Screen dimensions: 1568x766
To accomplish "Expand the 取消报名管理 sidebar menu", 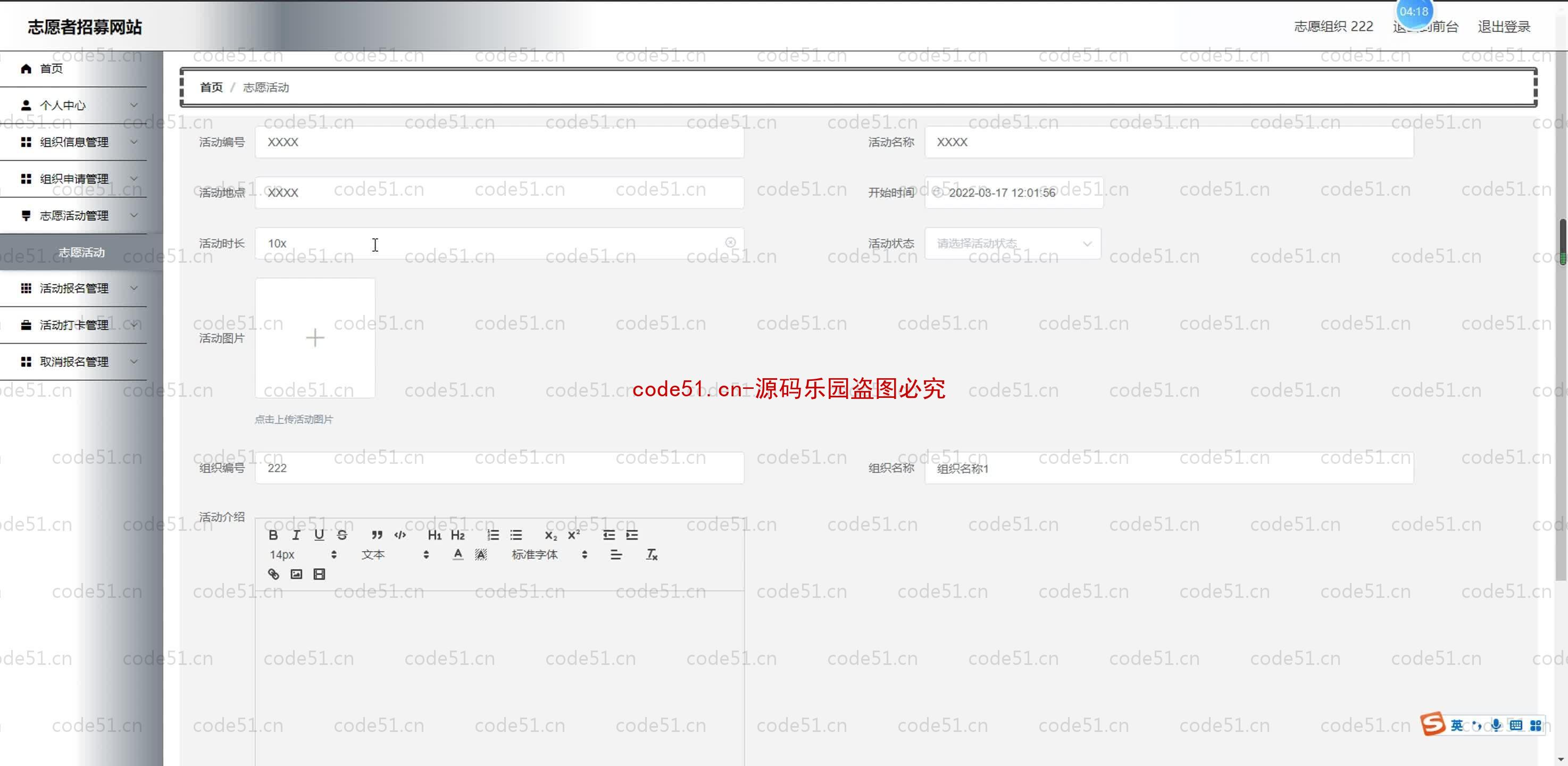I will coord(73,362).
